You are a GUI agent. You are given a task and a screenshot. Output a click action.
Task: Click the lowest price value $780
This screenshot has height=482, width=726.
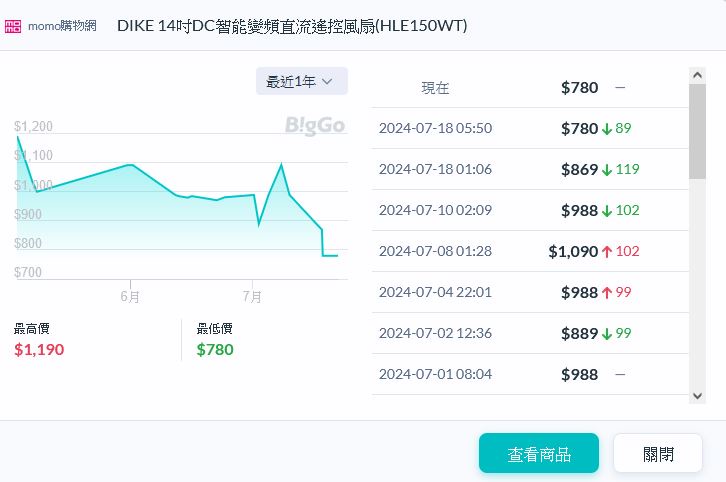point(215,349)
